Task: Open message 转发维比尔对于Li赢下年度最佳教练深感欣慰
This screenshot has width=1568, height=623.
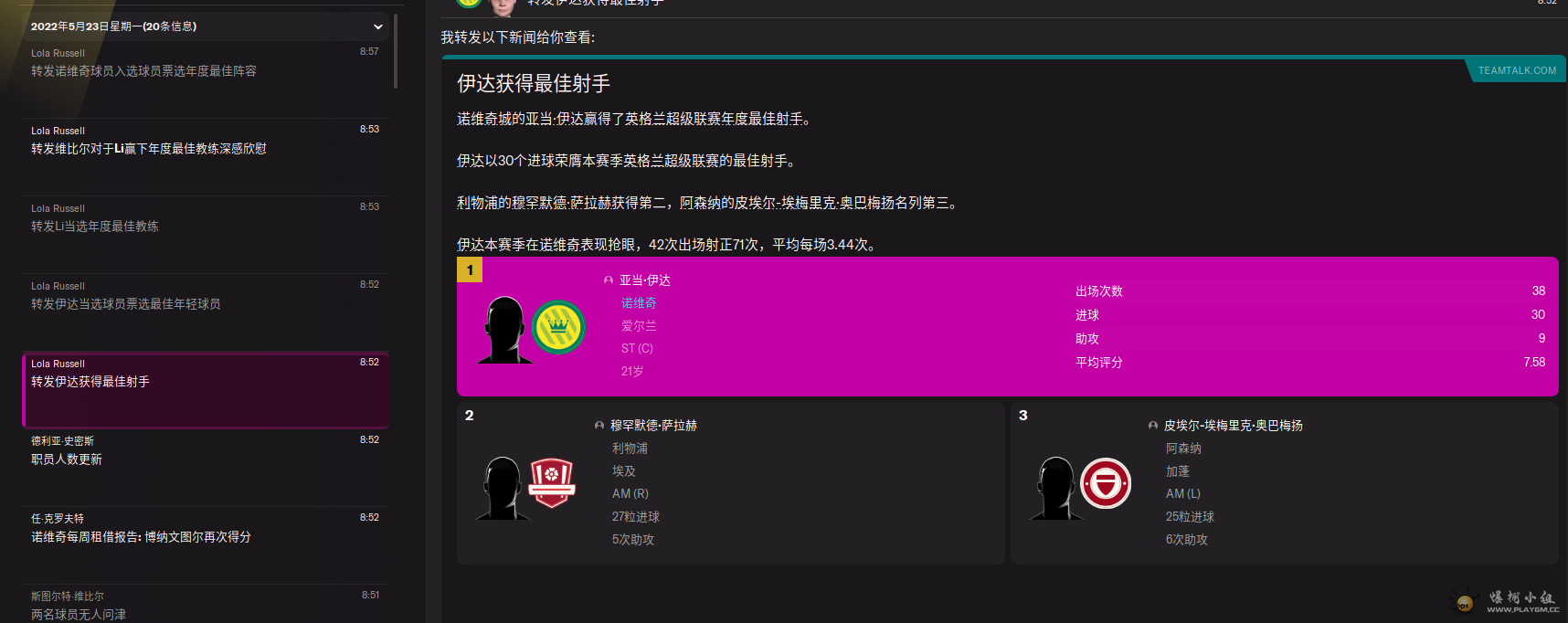Action: coord(149,149)
